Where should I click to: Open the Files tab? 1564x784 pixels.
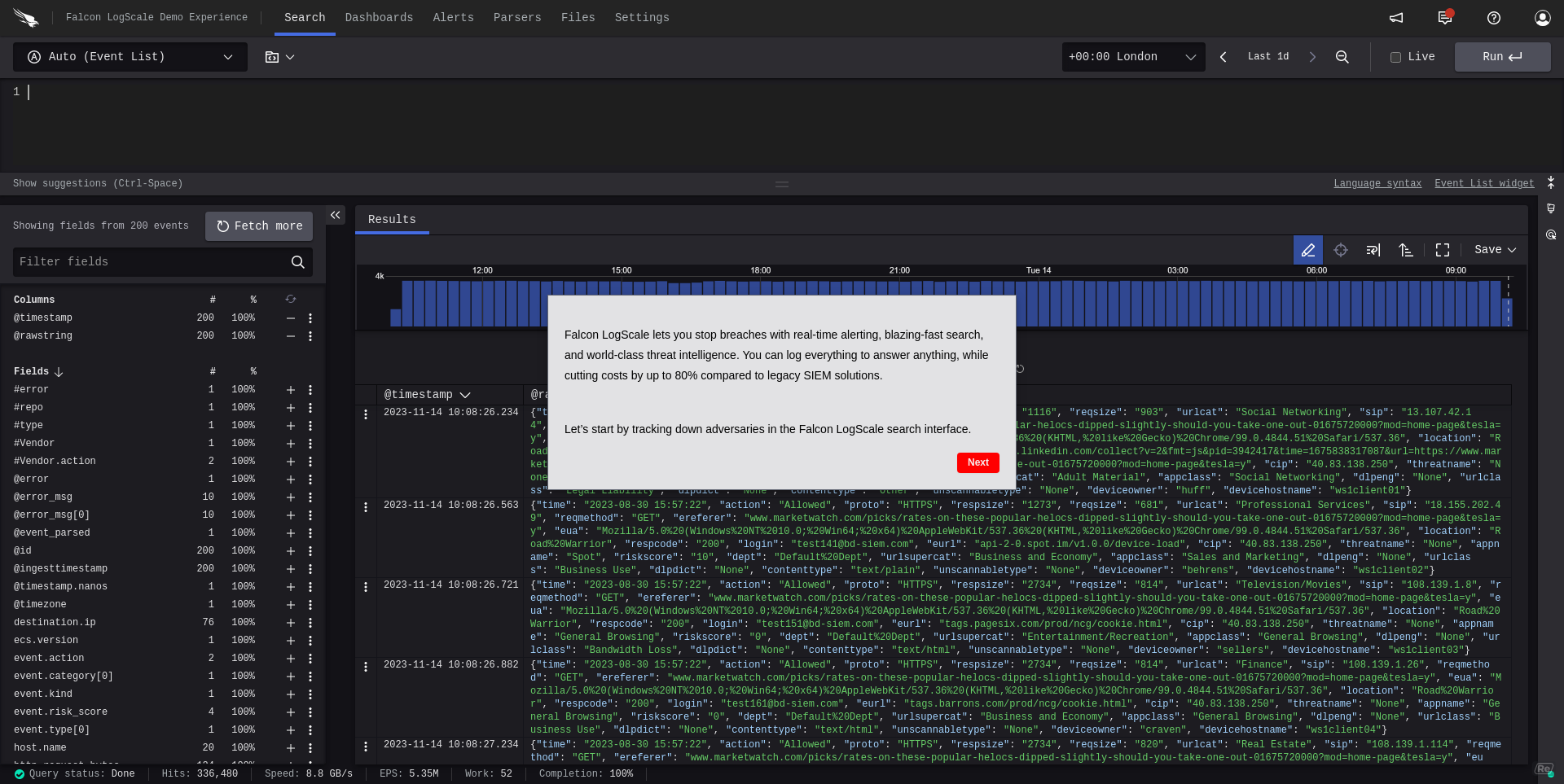click(x=578, y=18)
